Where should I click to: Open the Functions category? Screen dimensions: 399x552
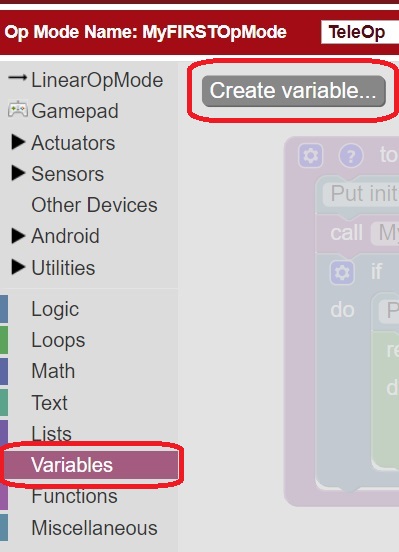pyautogui.click(x=74, y=496)
